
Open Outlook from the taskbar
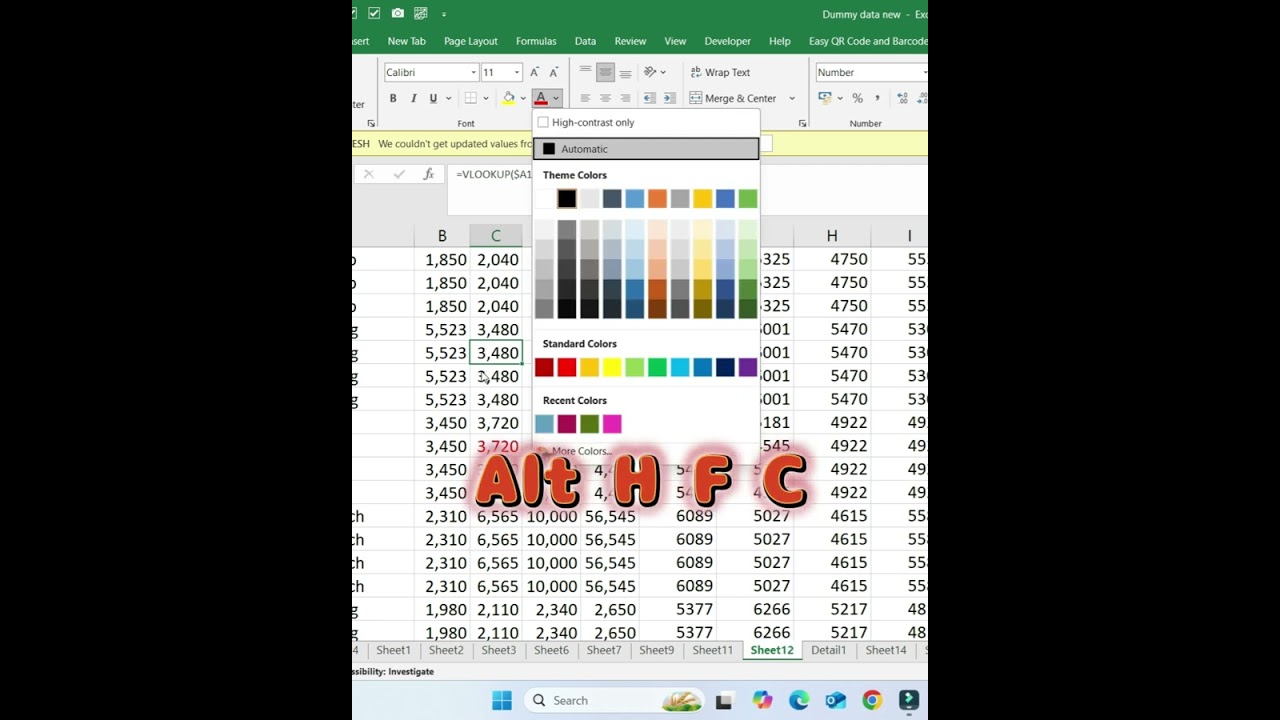(836, 701)
